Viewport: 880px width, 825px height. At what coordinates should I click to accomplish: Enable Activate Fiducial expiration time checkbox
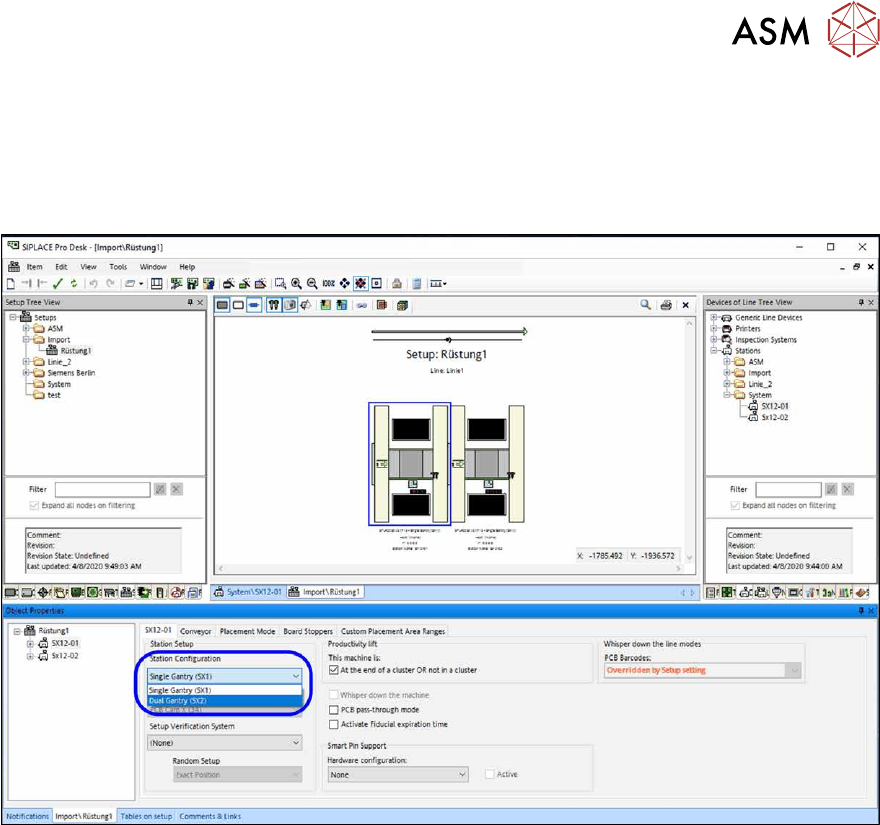point(333,725)
